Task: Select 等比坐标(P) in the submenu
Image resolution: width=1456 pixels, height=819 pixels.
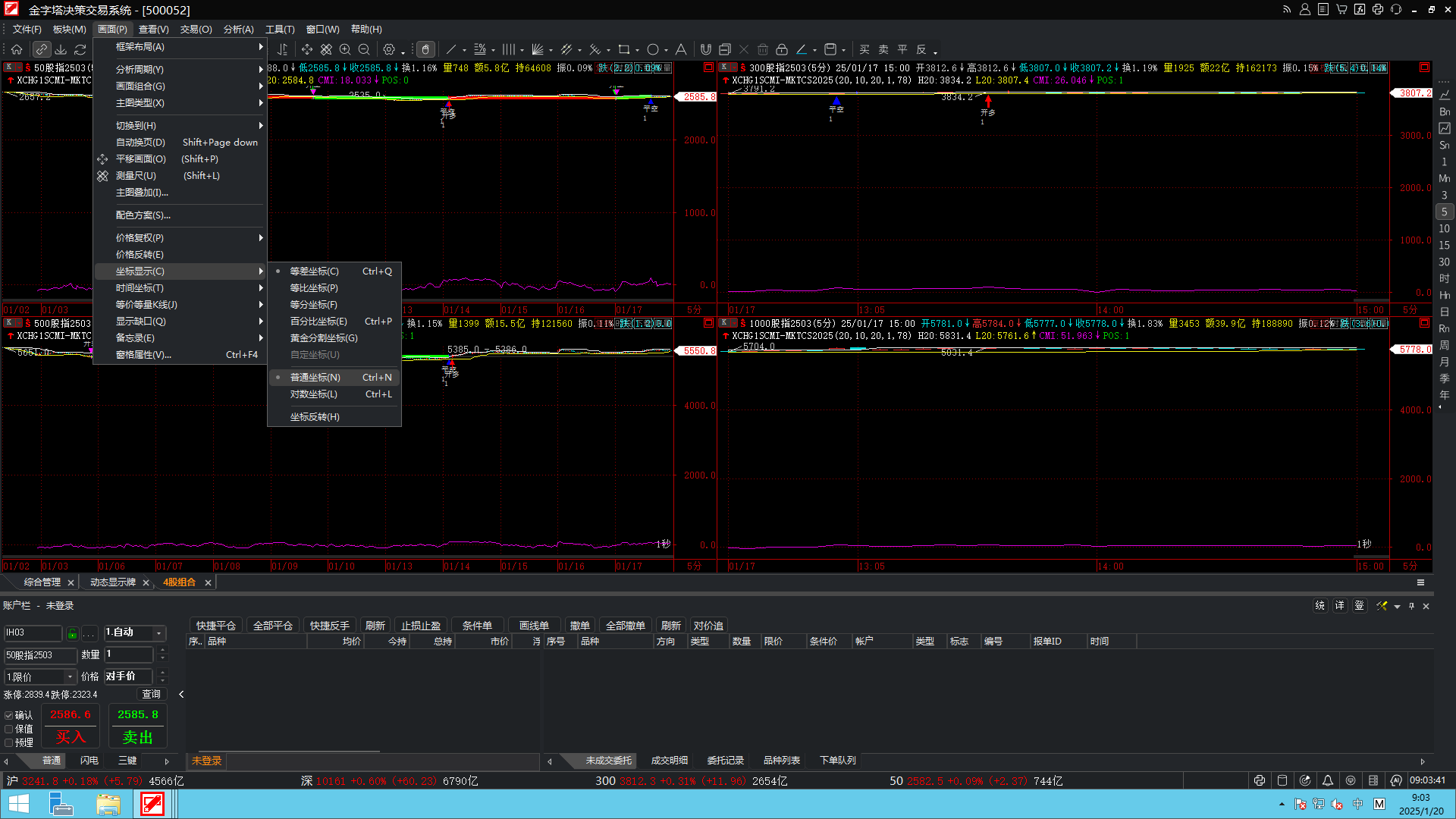Action: [334, 288]
